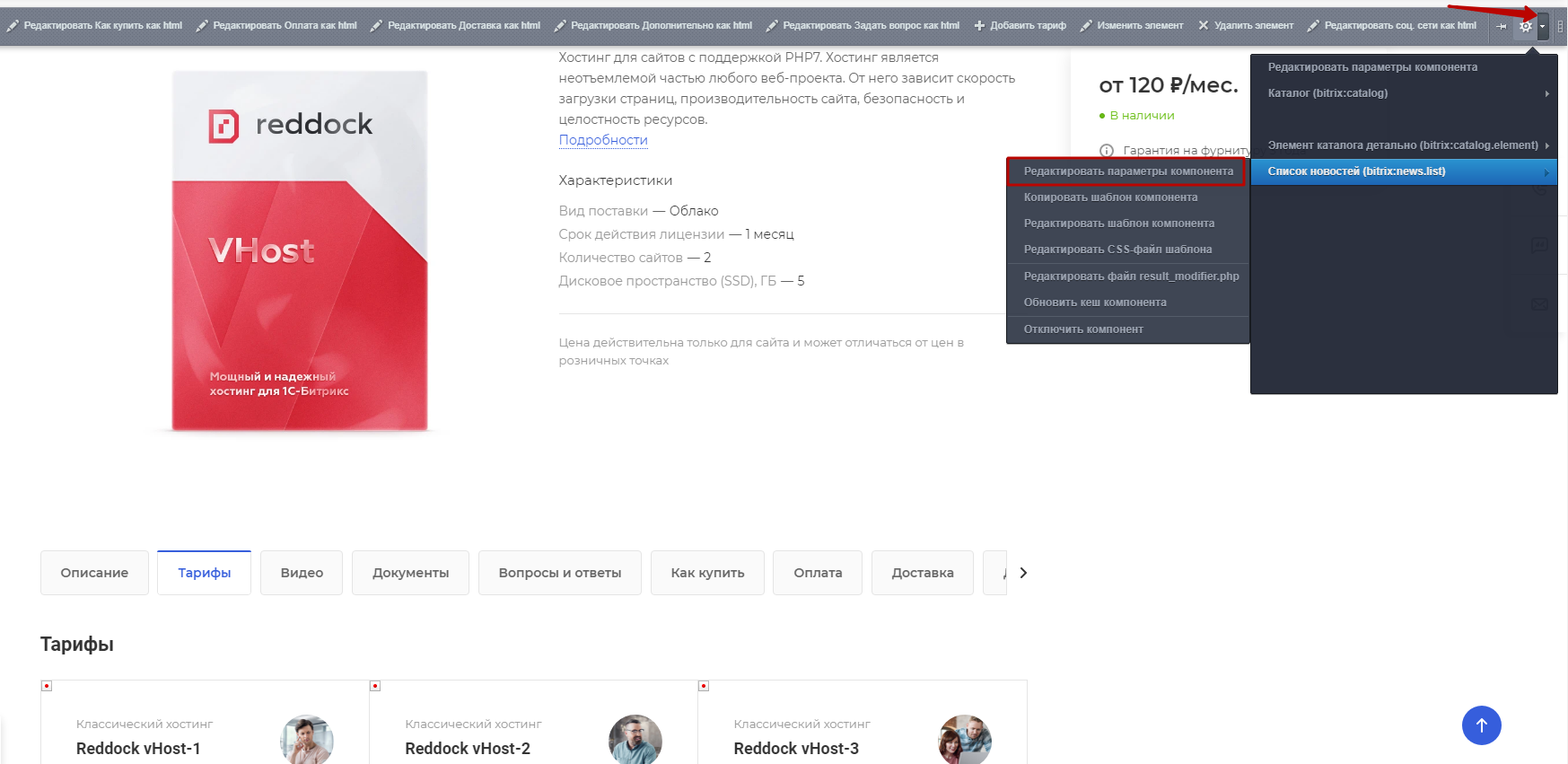This screenshot has height=764, width=1568.
Task: Click the 'Дисковое пространство (SSD), ГБ — 5' row
Action: tap(681, 281)
